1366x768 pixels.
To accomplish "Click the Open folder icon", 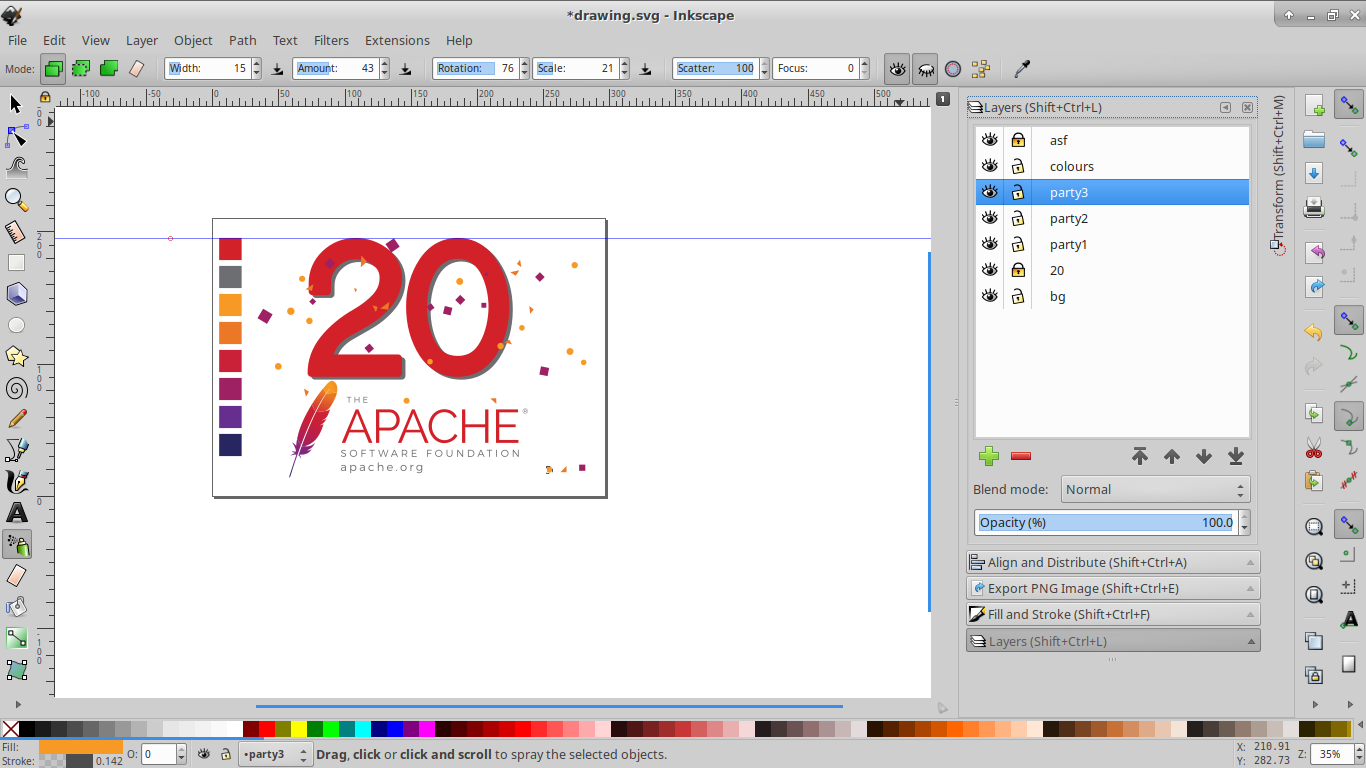I will [1314, 139].
